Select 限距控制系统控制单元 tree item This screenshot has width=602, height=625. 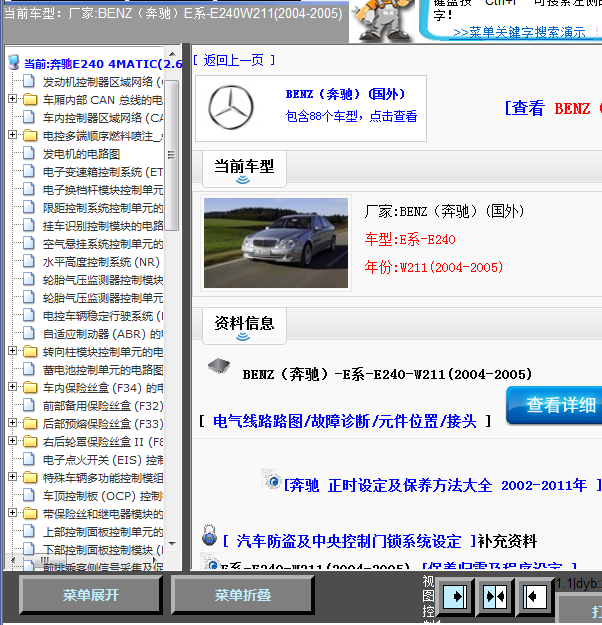click(103, 208)
